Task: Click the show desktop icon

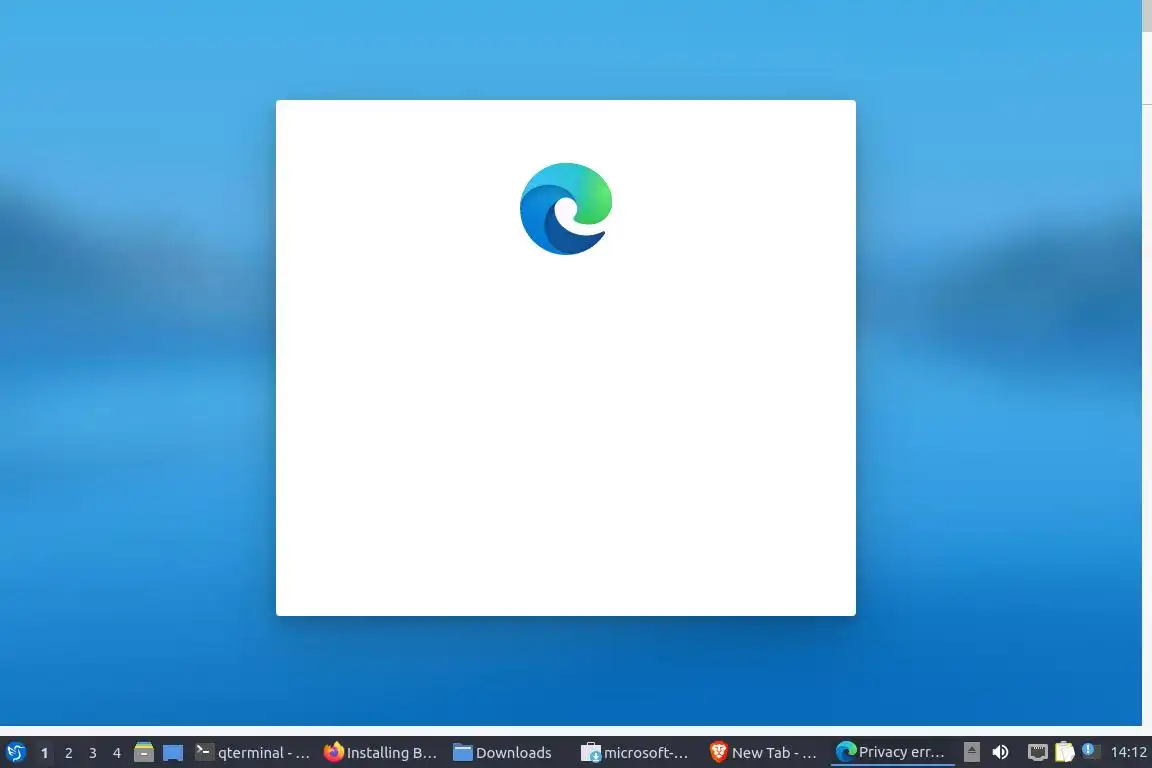Action: [173, 753]
